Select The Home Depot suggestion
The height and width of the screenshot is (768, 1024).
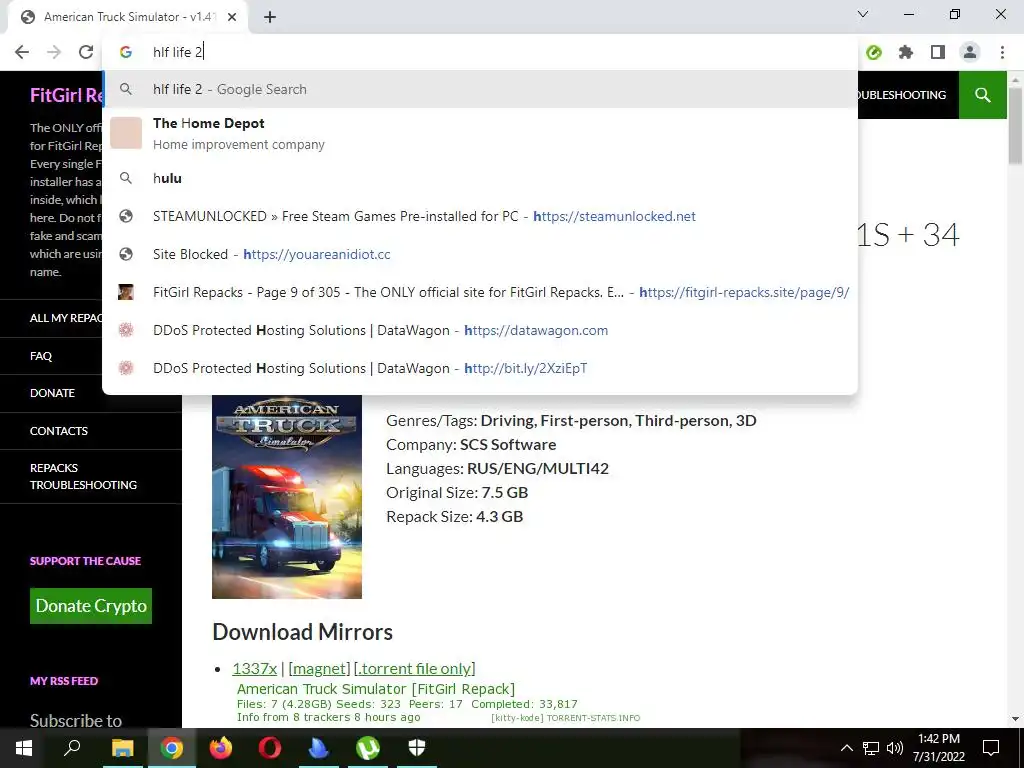pyautogui.click(x=480, y=133)
